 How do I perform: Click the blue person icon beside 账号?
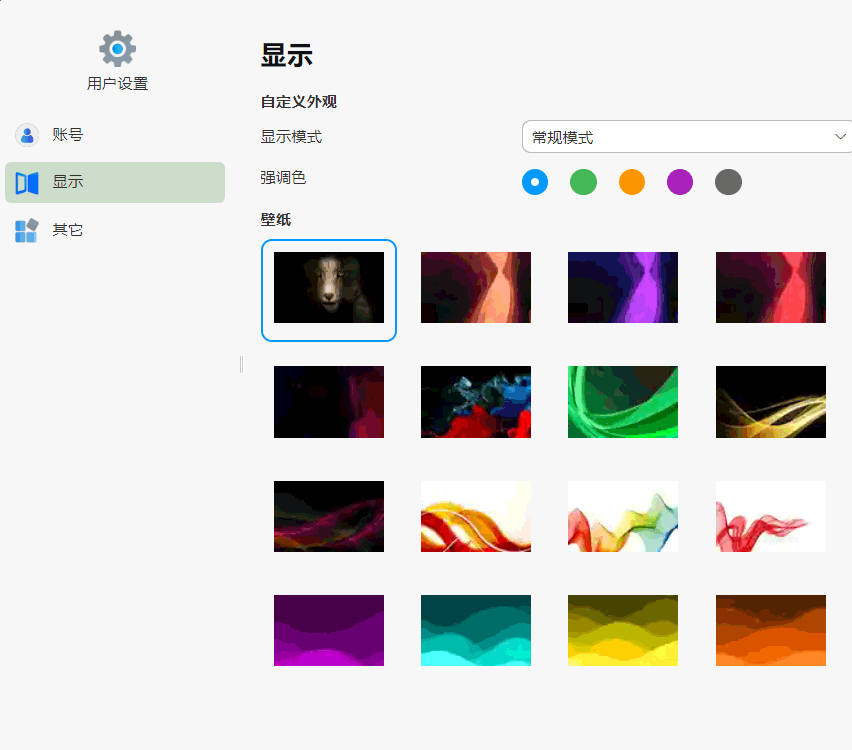(25, 135)
